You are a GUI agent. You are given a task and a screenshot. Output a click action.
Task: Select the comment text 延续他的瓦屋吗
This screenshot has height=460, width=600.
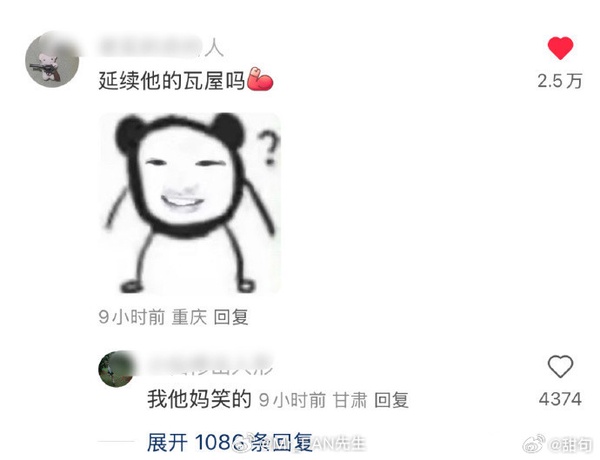pyautogui.click(x=172, y=81)
